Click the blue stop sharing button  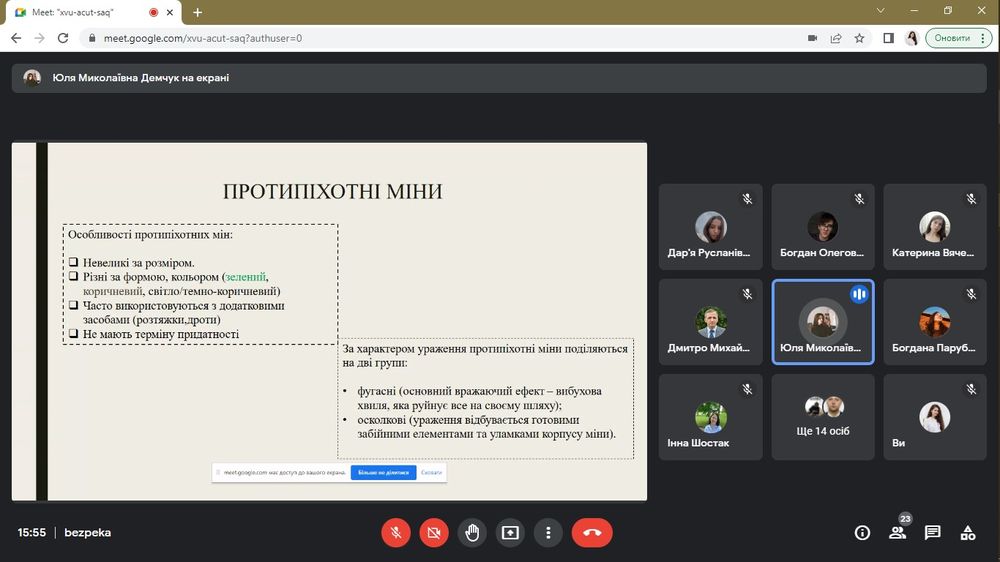coord(381,472)
